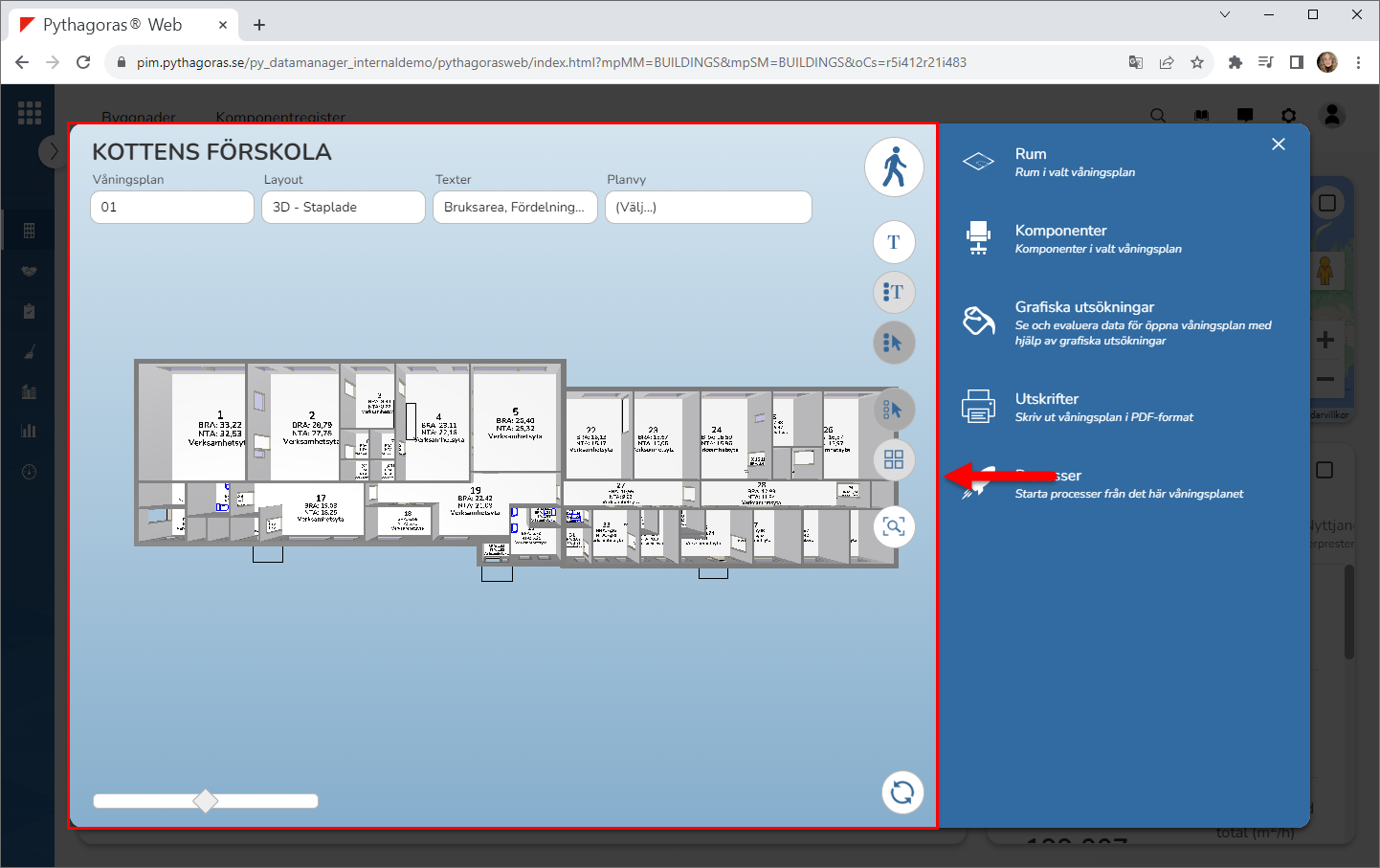Viewport: 1380px width, 868px height.
Task: Click the printer icon for Utskrifter
Action: click(978, 407)
